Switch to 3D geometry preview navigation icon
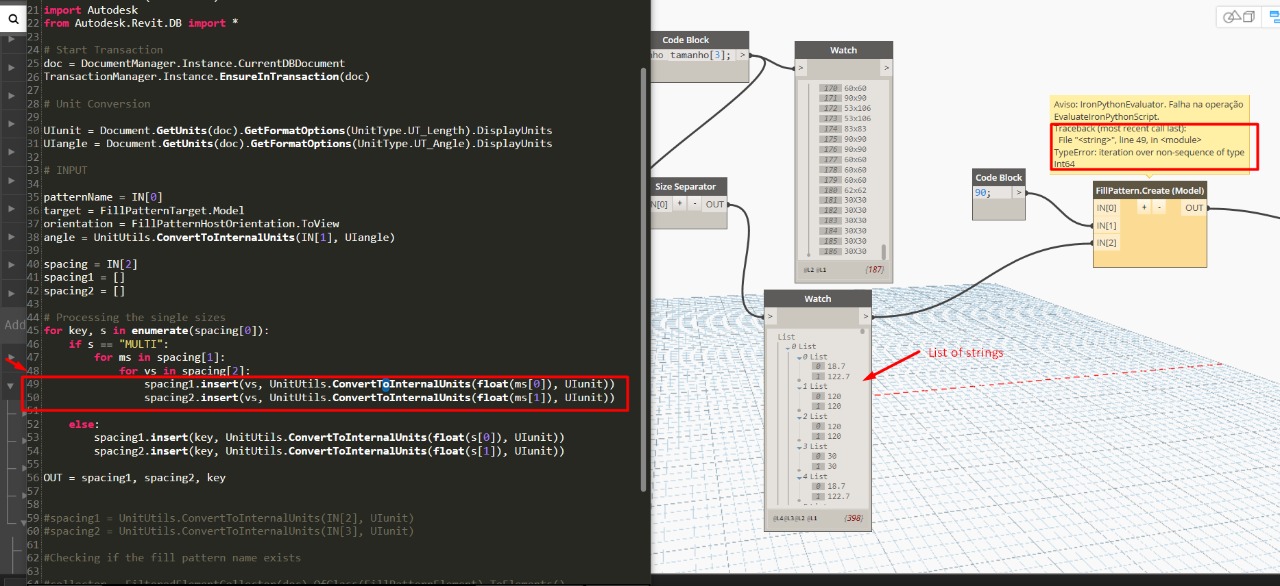This screenshot has width=1280, height=586. pyautogui.click(x=1240, y=16)
